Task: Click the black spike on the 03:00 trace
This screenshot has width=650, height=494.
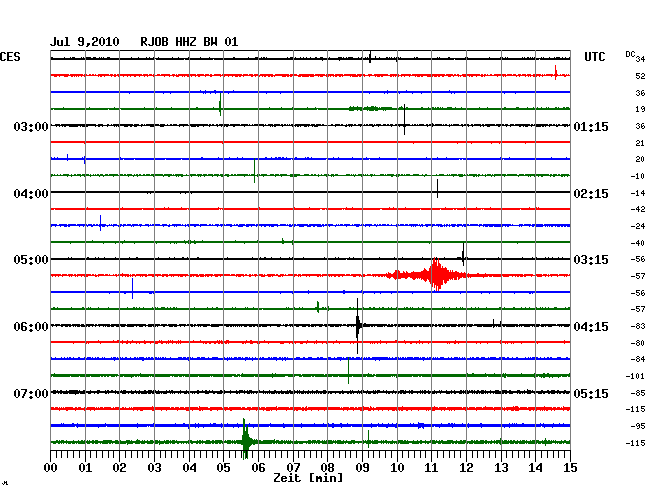Action: click(405, 120)
